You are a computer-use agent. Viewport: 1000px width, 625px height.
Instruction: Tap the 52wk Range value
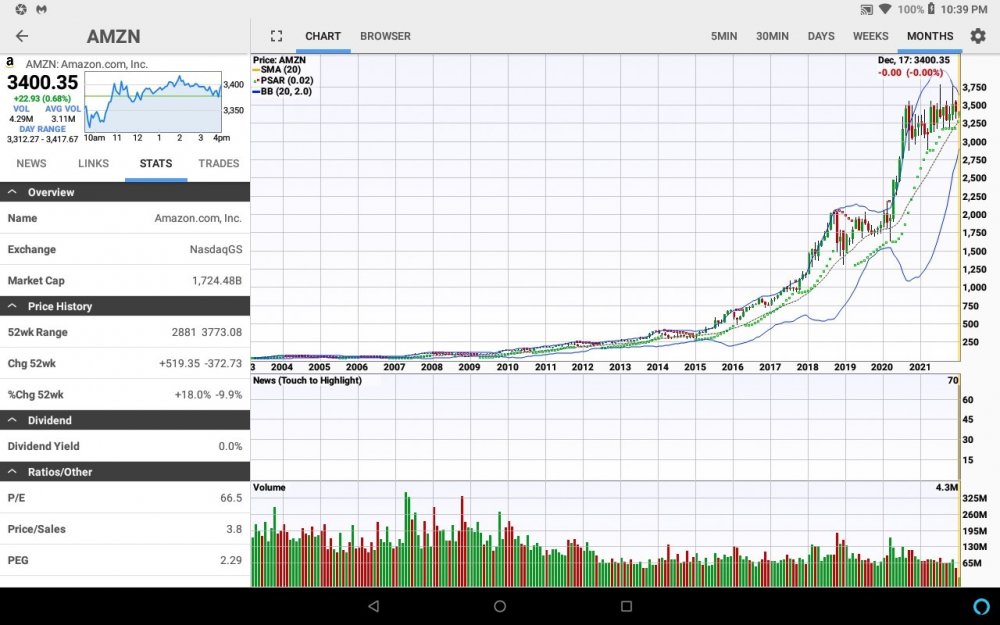pos(207,332)
